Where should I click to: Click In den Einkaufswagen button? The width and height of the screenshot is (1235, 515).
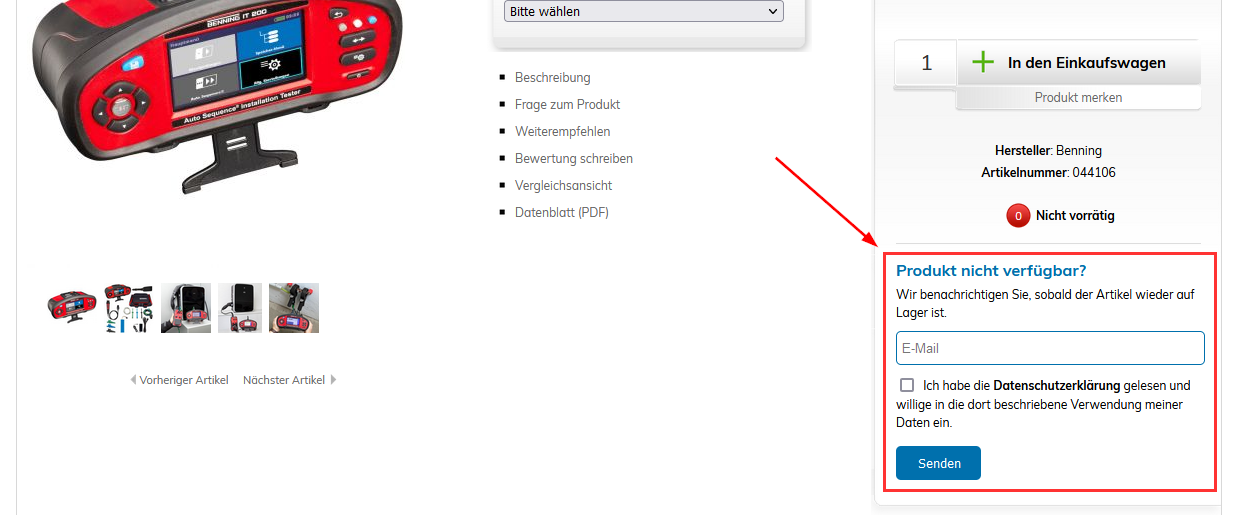click(1079, 63)
